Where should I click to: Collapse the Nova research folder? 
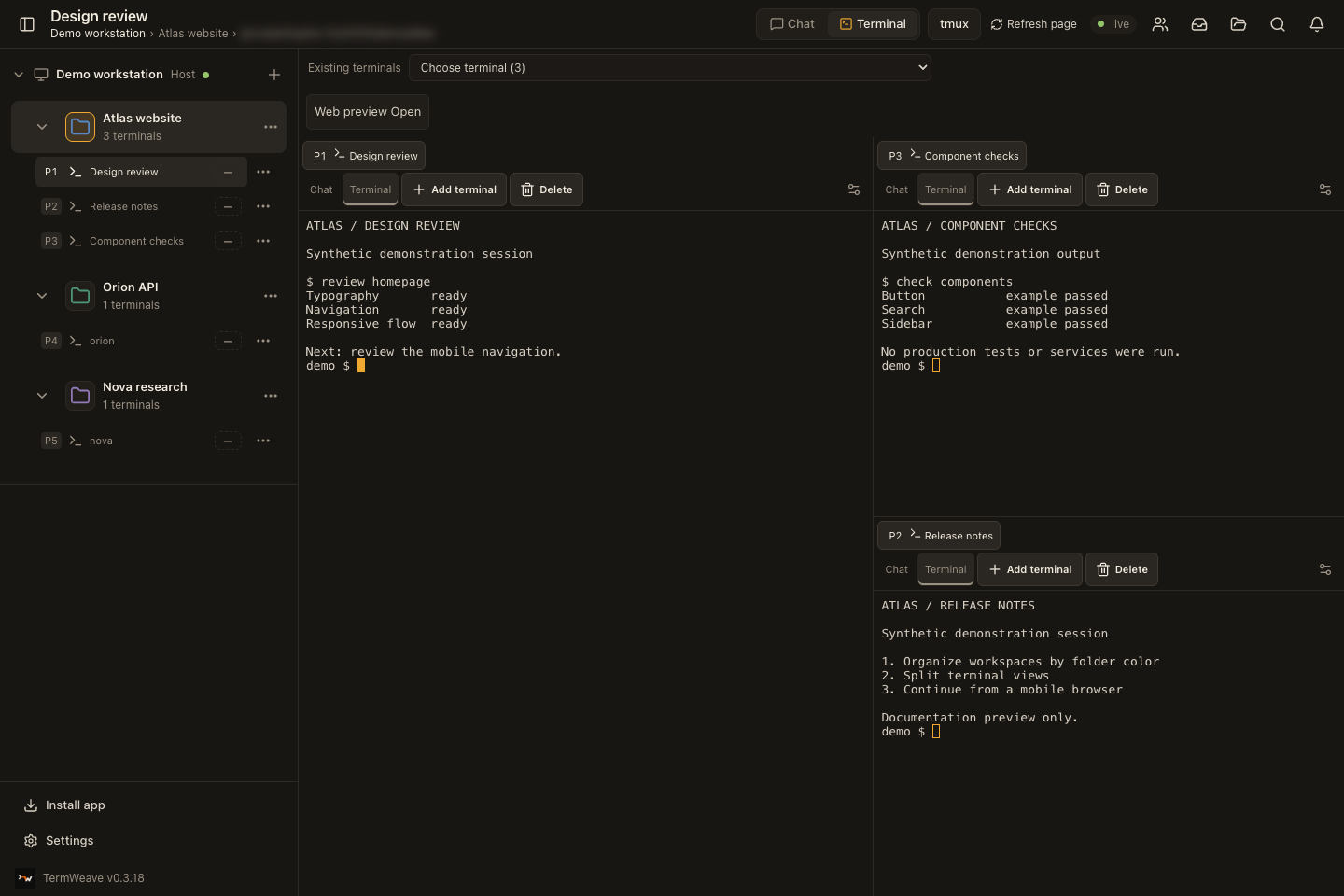coord(42,396)
